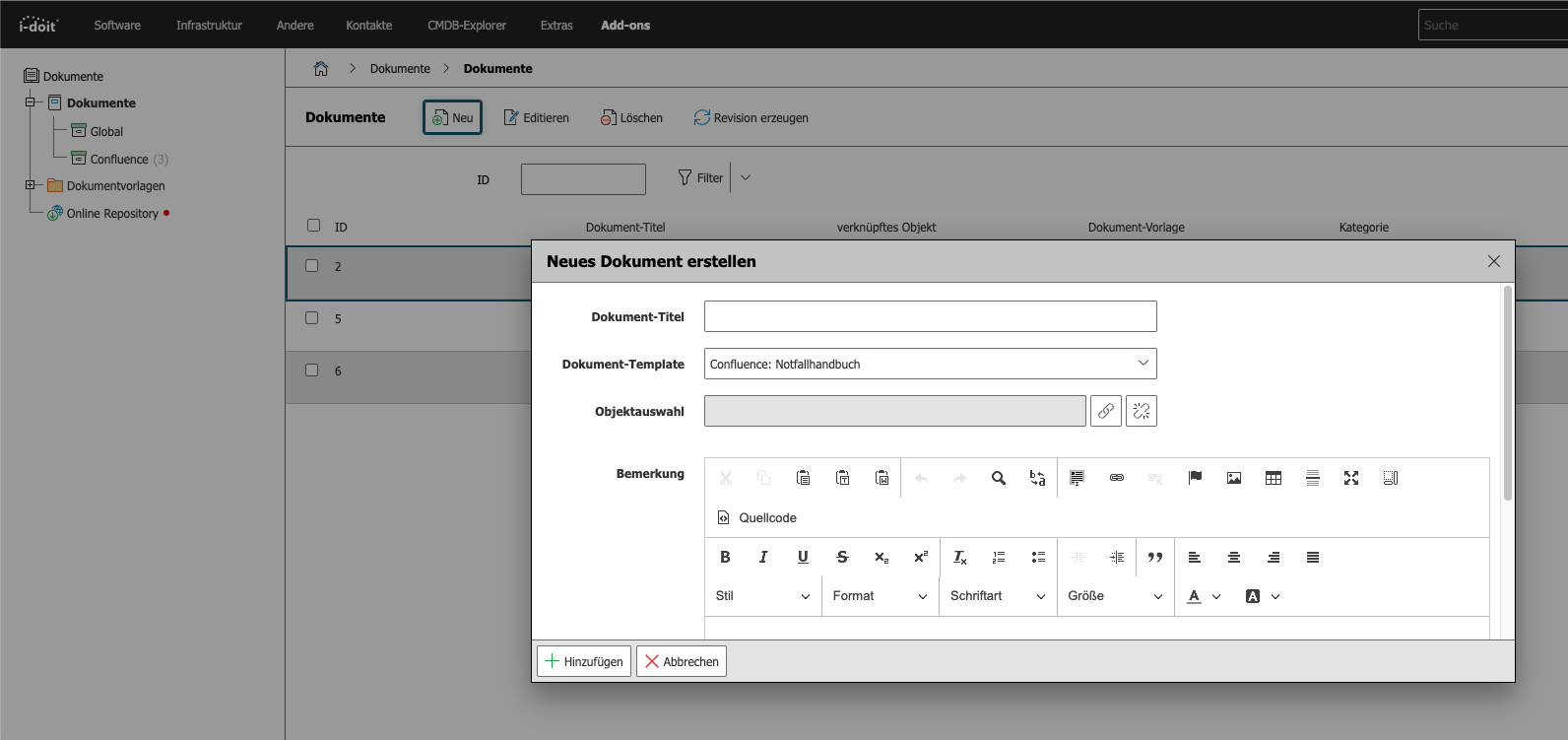Image resolution: width=1568 pixels, height=740 pixels.
Task: Tick the checkbox for document 5
Action: pos(312,318)
